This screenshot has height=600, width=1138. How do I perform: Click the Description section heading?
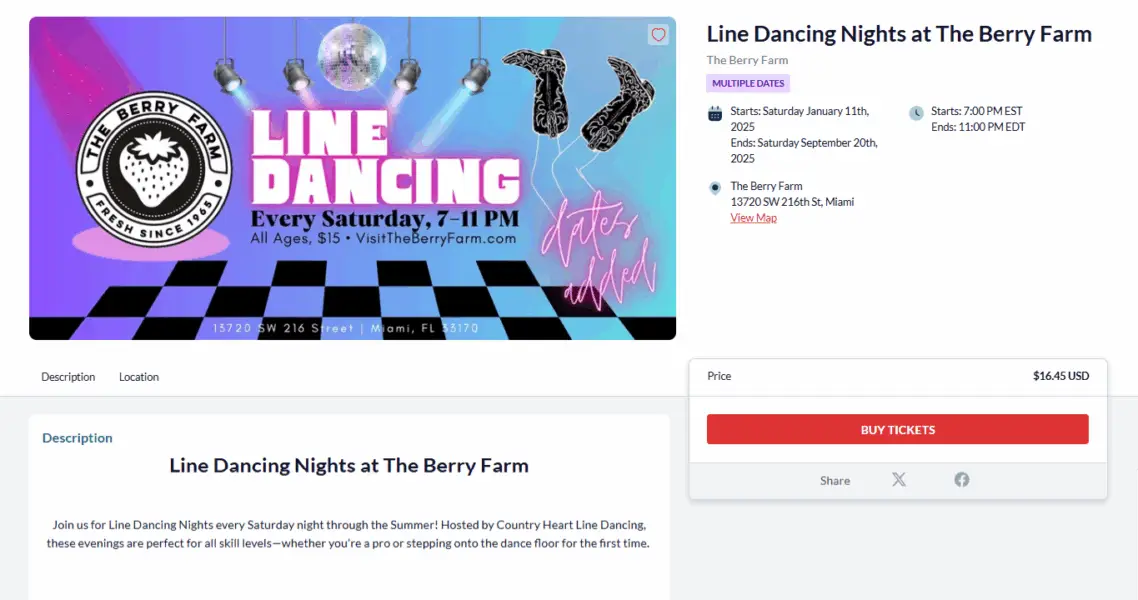(x=77, y=437)
